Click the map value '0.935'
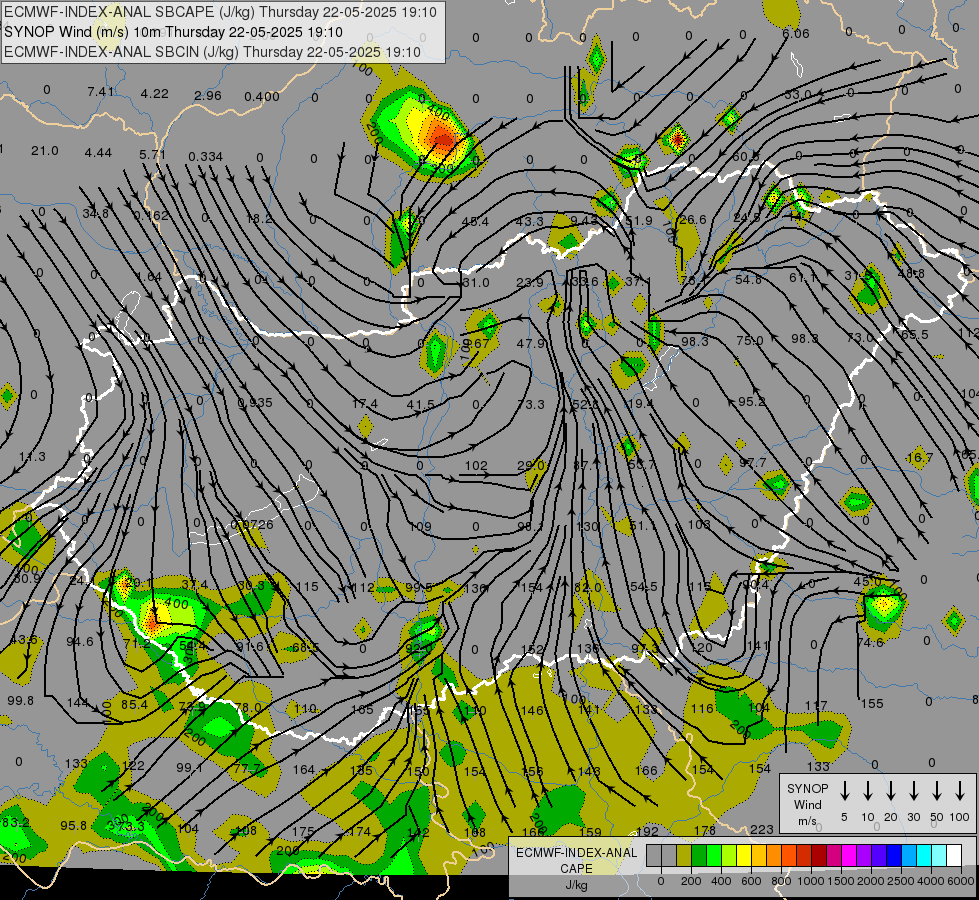The image size is (979, 900). point(255,403)
